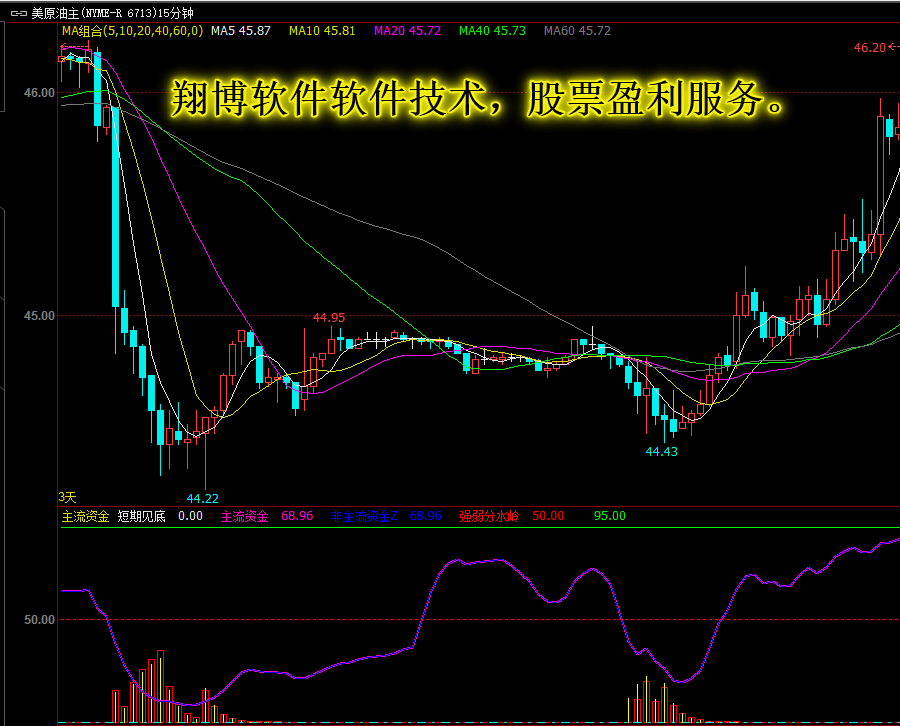Click the 44.43 low price annotation
Viewport: 900px width, 726px height.
[661, 452]
